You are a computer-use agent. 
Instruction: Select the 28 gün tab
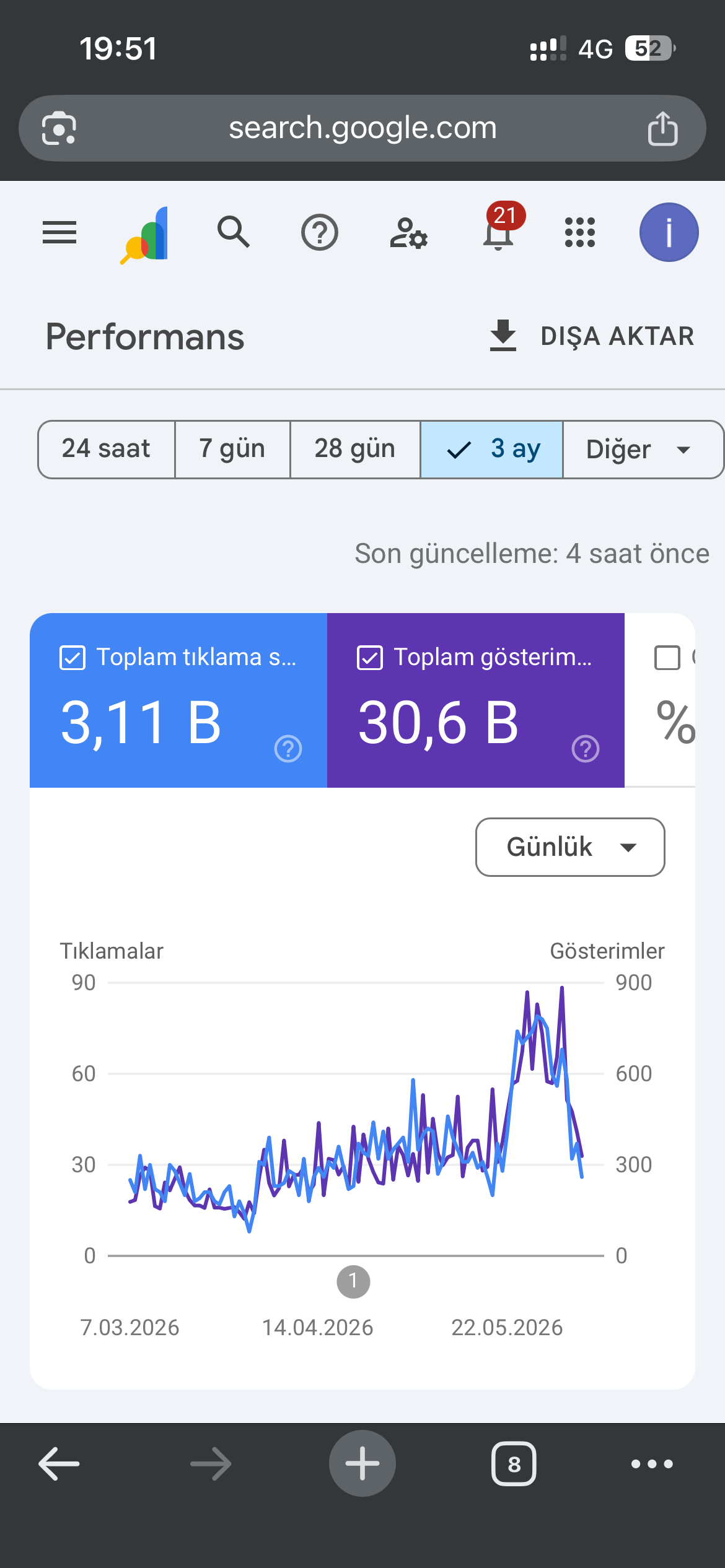coord(355,450)
